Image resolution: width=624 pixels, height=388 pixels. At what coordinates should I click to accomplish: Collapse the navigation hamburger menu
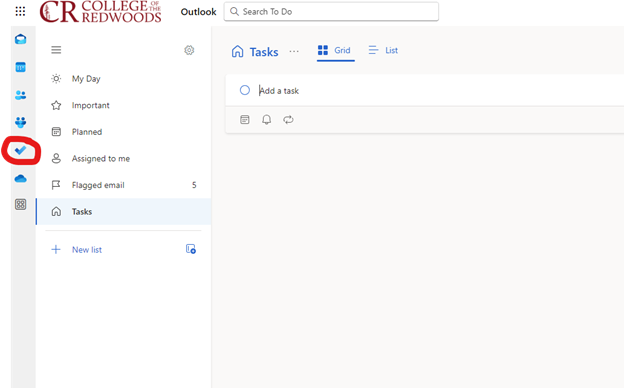(56, 50)
